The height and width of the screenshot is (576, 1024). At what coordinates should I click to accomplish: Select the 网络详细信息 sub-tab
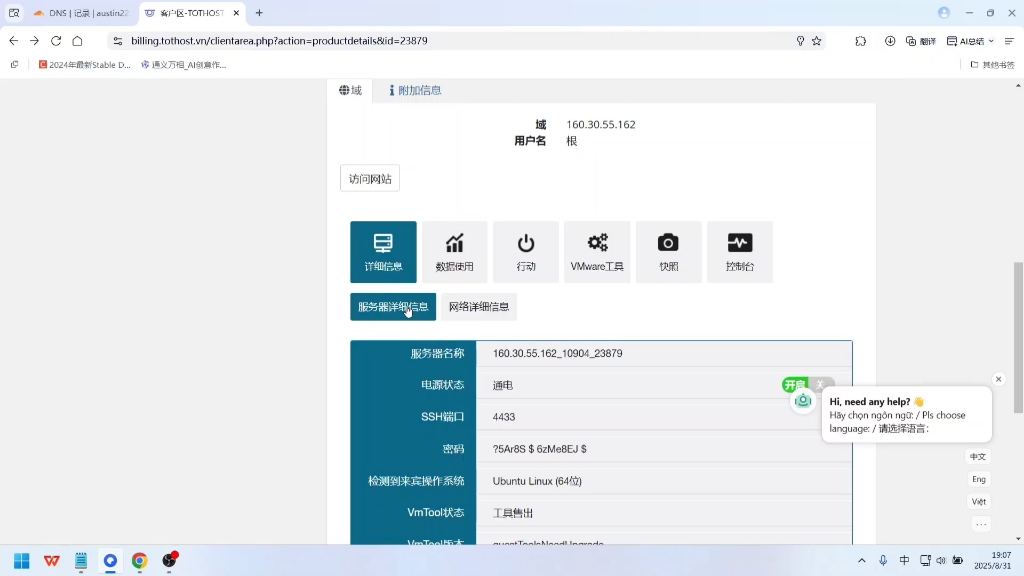[479, 307]
